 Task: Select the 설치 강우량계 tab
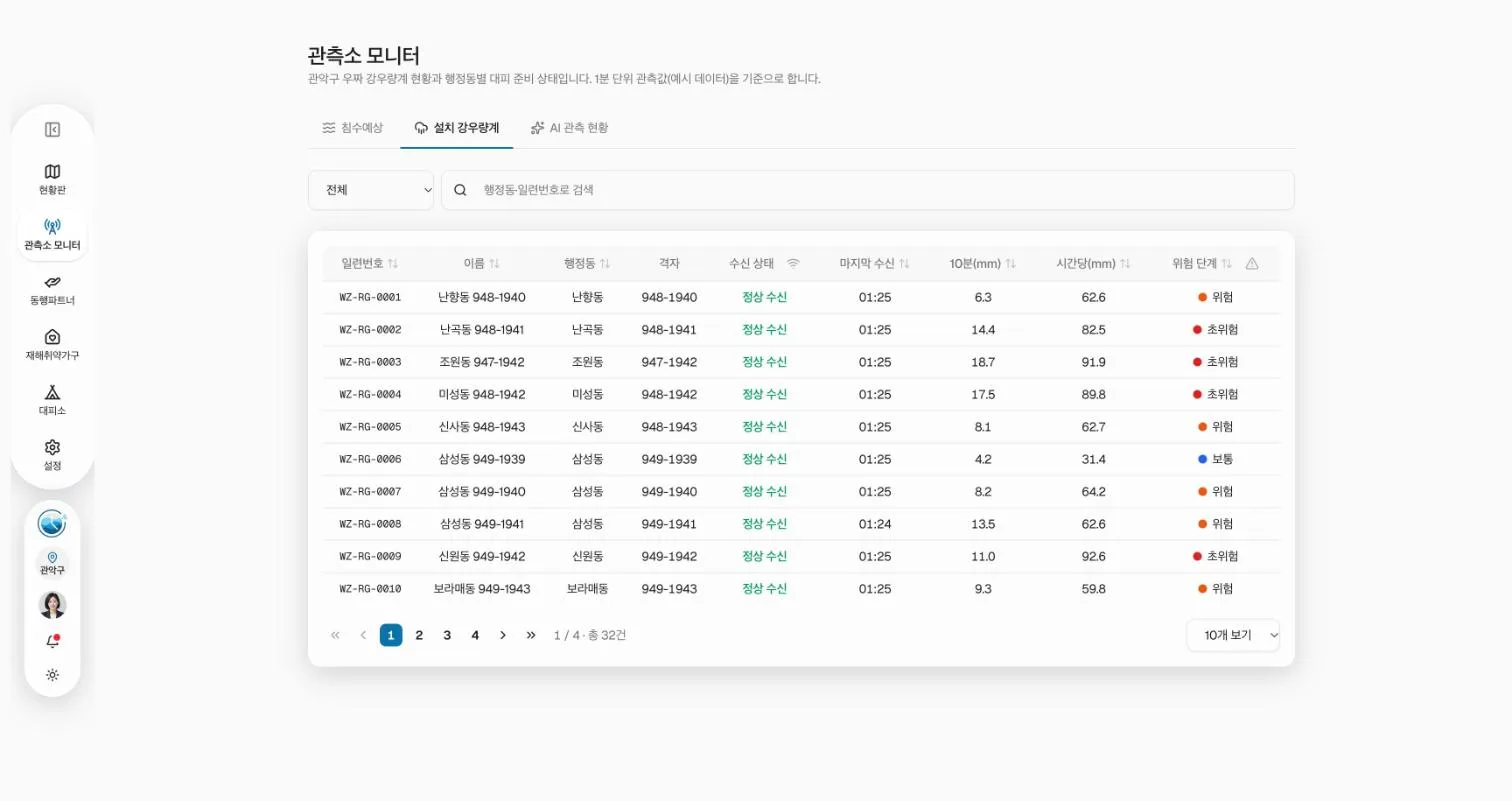(x=457, y=128)
